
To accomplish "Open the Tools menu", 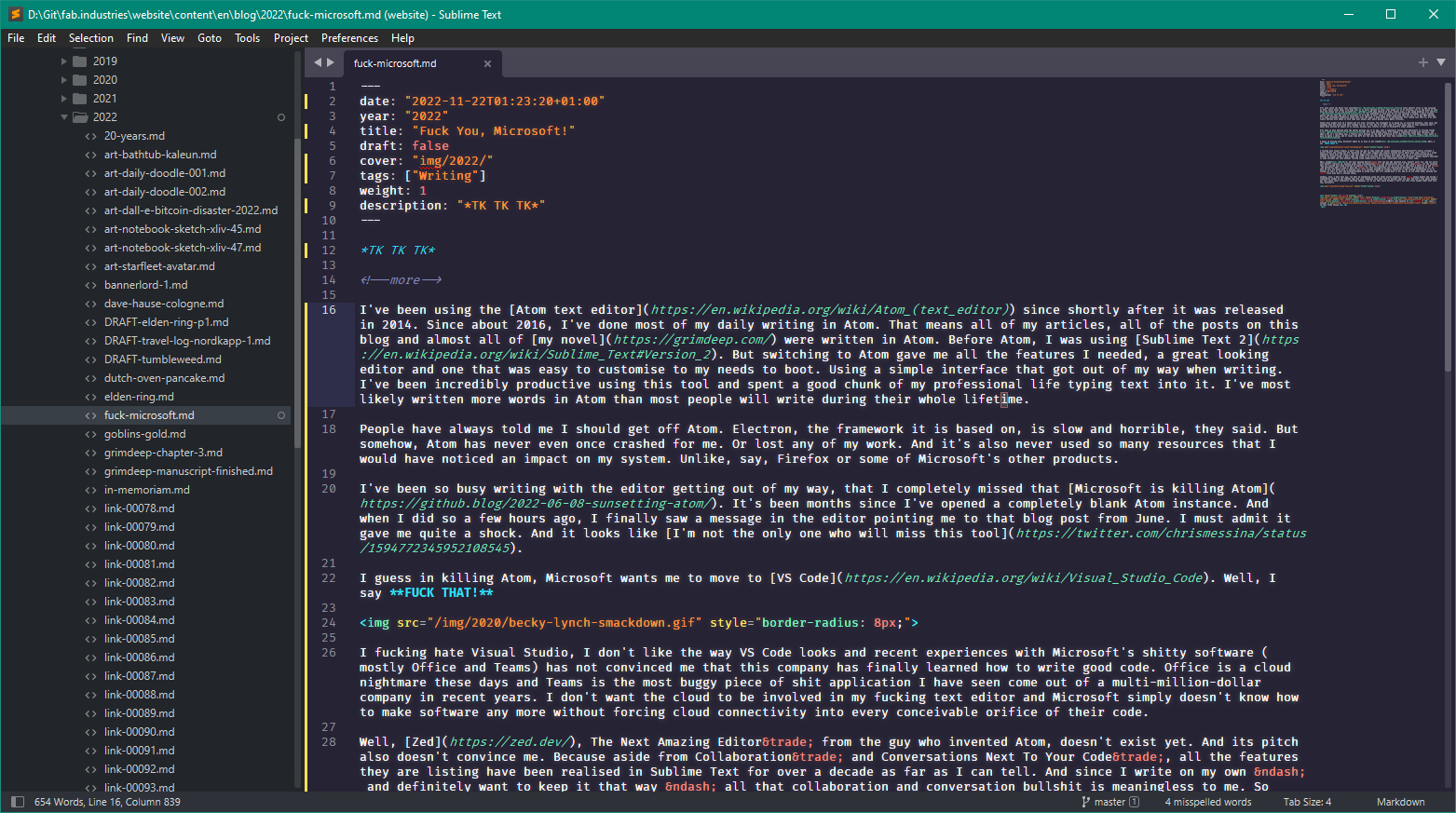I will point(247,38).
